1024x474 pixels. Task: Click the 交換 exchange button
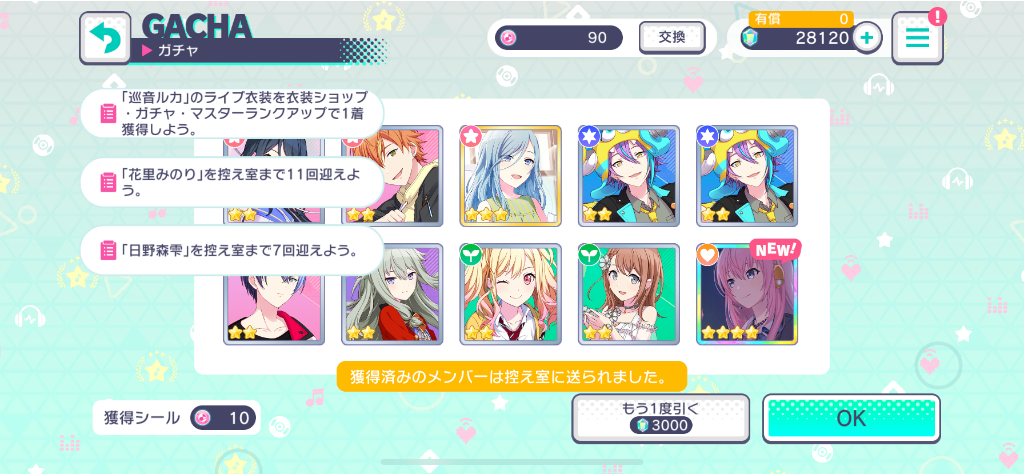click(672, 37)
